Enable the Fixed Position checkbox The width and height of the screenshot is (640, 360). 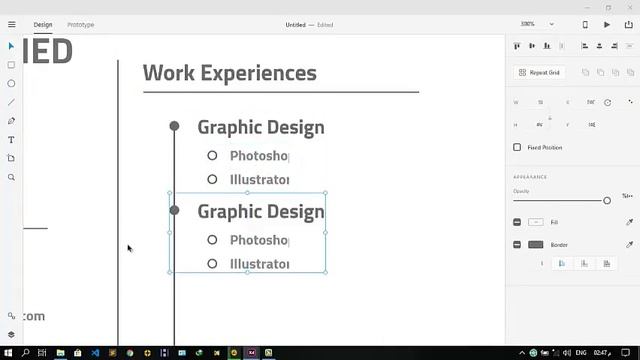[517, 147]
